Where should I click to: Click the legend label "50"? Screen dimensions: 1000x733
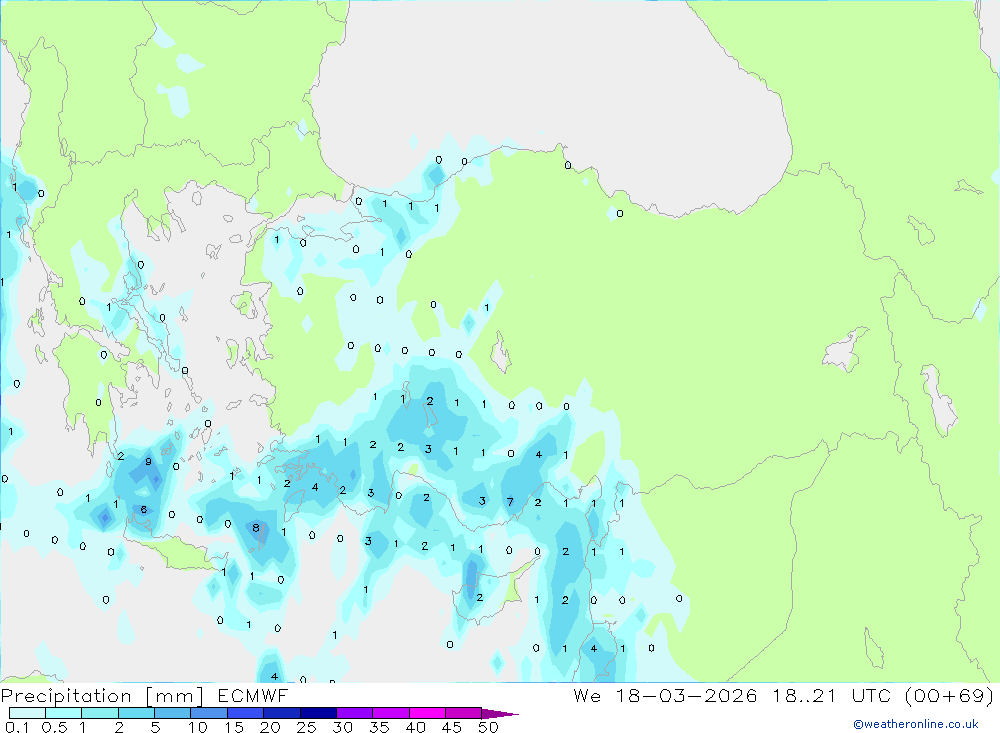pos(488,727)
